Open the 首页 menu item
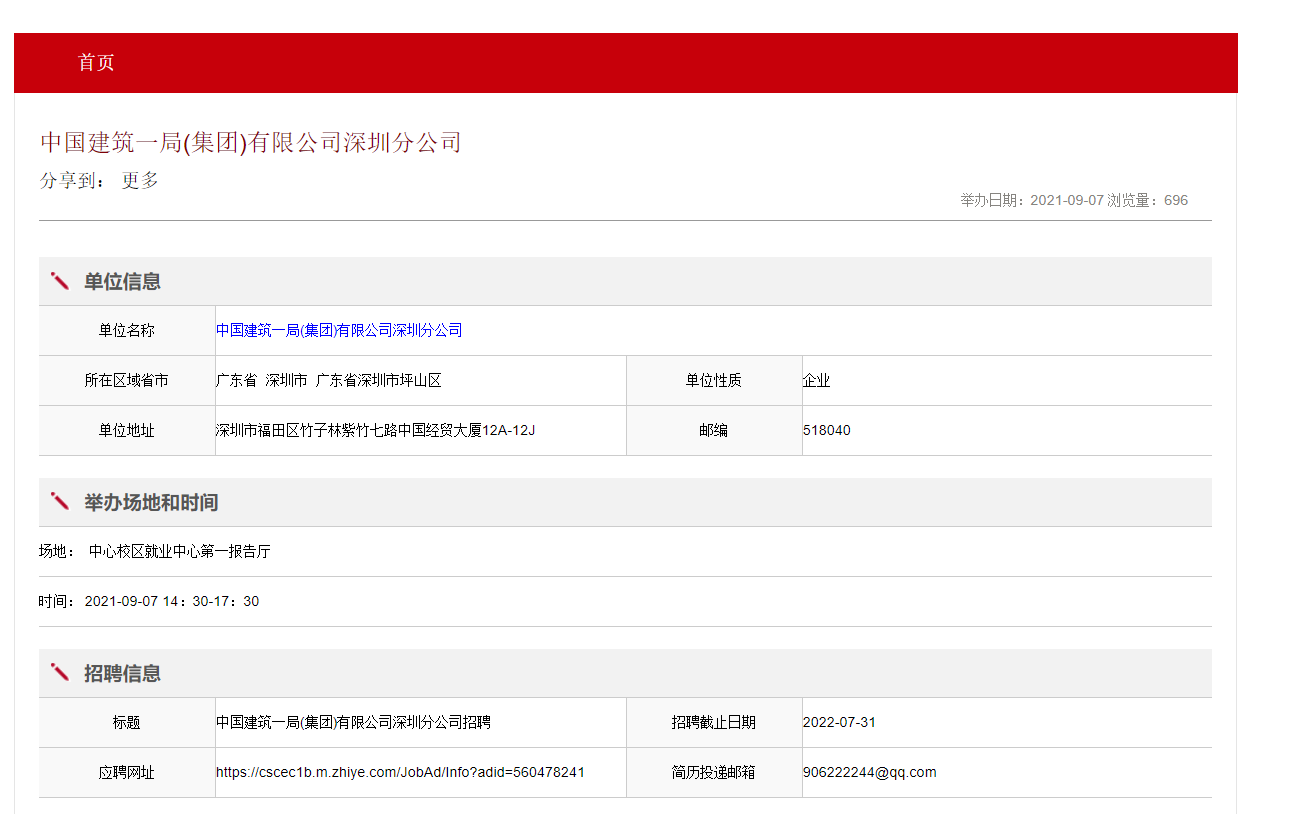1291x814 pixels. pyautogui.click(x=96, y=62)
